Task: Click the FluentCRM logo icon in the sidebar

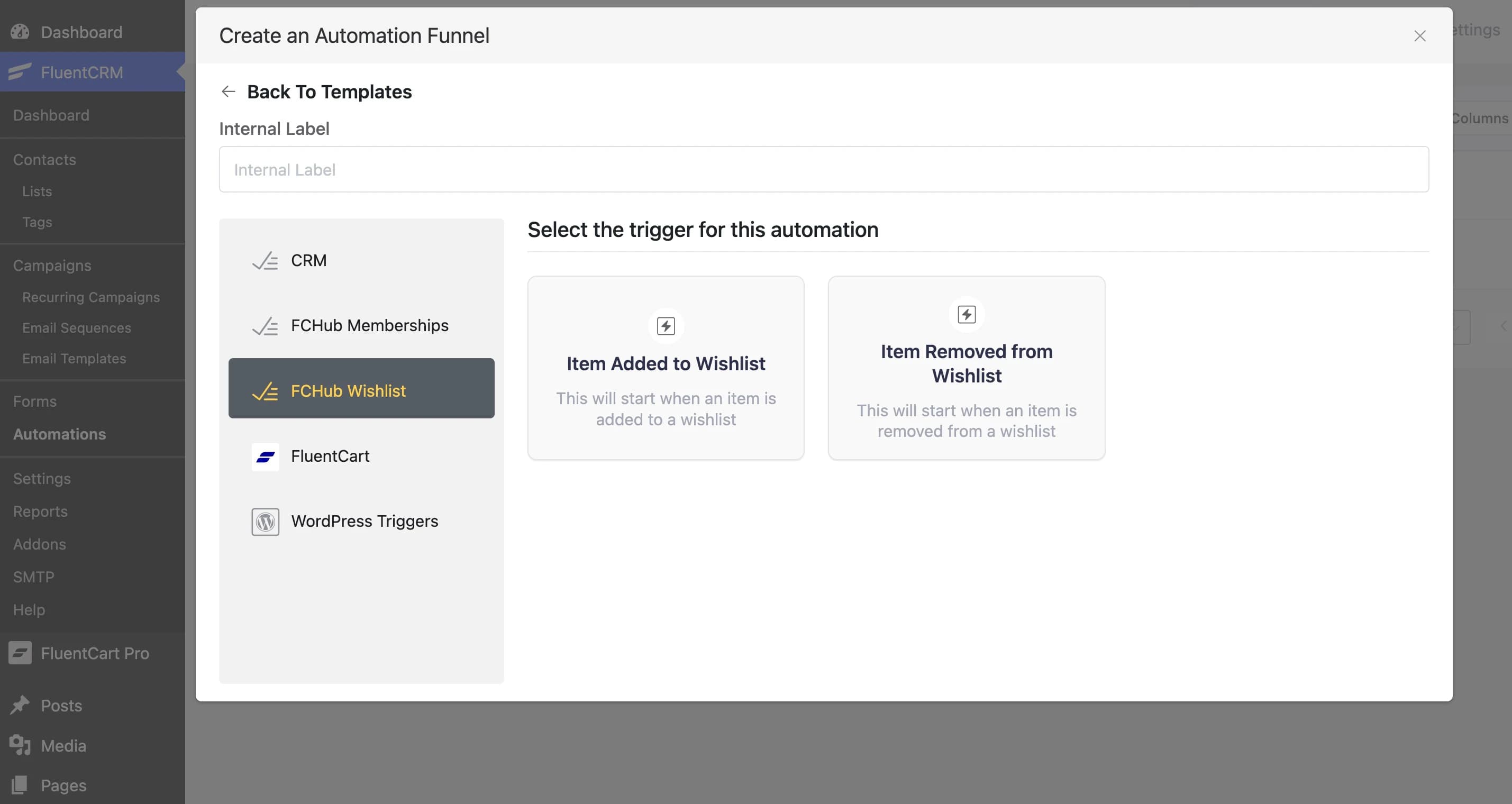Action: 20,72
